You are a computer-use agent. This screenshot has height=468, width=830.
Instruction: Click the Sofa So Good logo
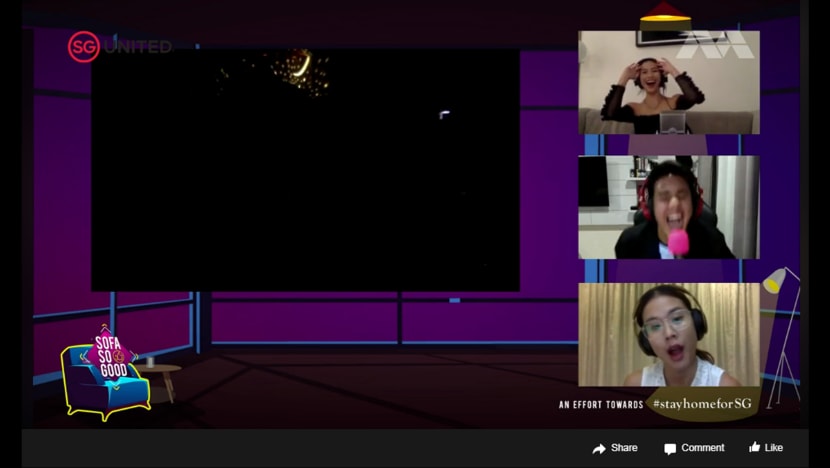tap(106, 373)
